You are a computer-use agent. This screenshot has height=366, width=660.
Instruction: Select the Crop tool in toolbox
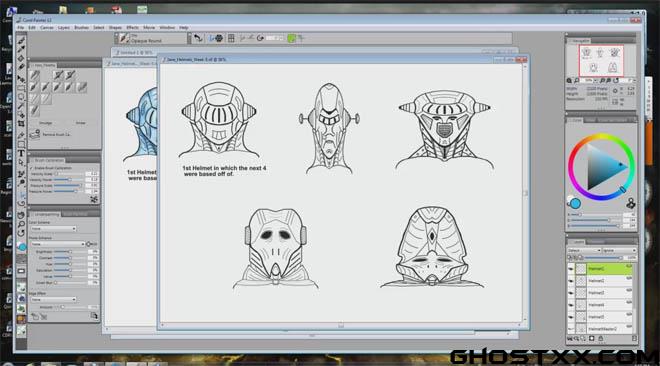[21, 124]
